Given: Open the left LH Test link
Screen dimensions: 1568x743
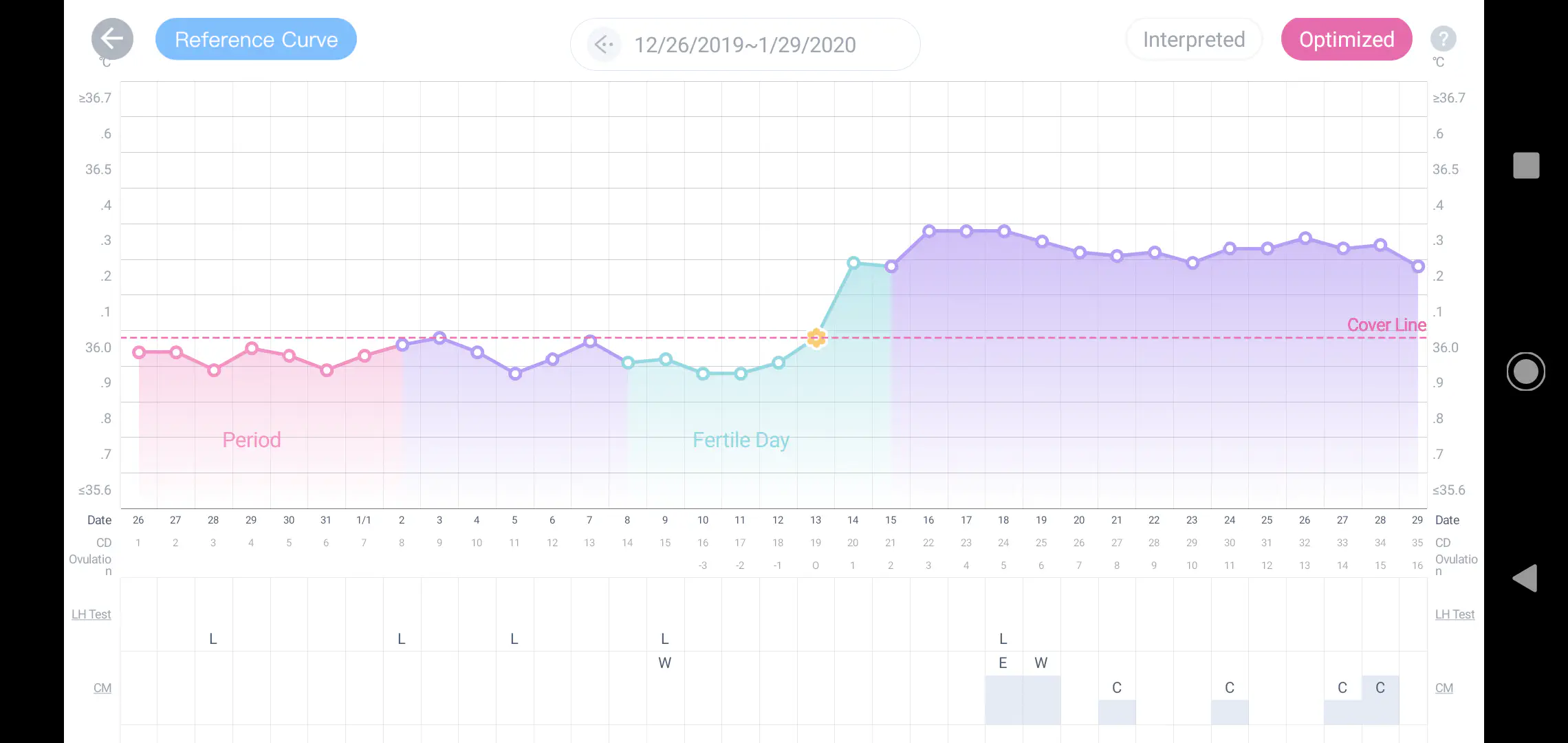Looking at the screenshot, I should pos(91,614).
